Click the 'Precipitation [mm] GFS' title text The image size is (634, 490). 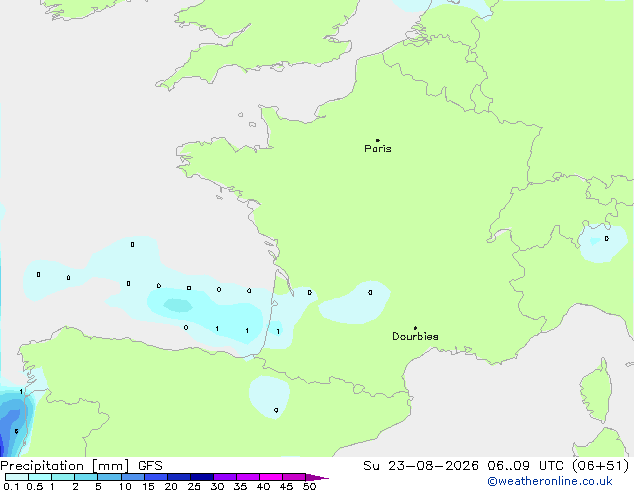(81, 466)
